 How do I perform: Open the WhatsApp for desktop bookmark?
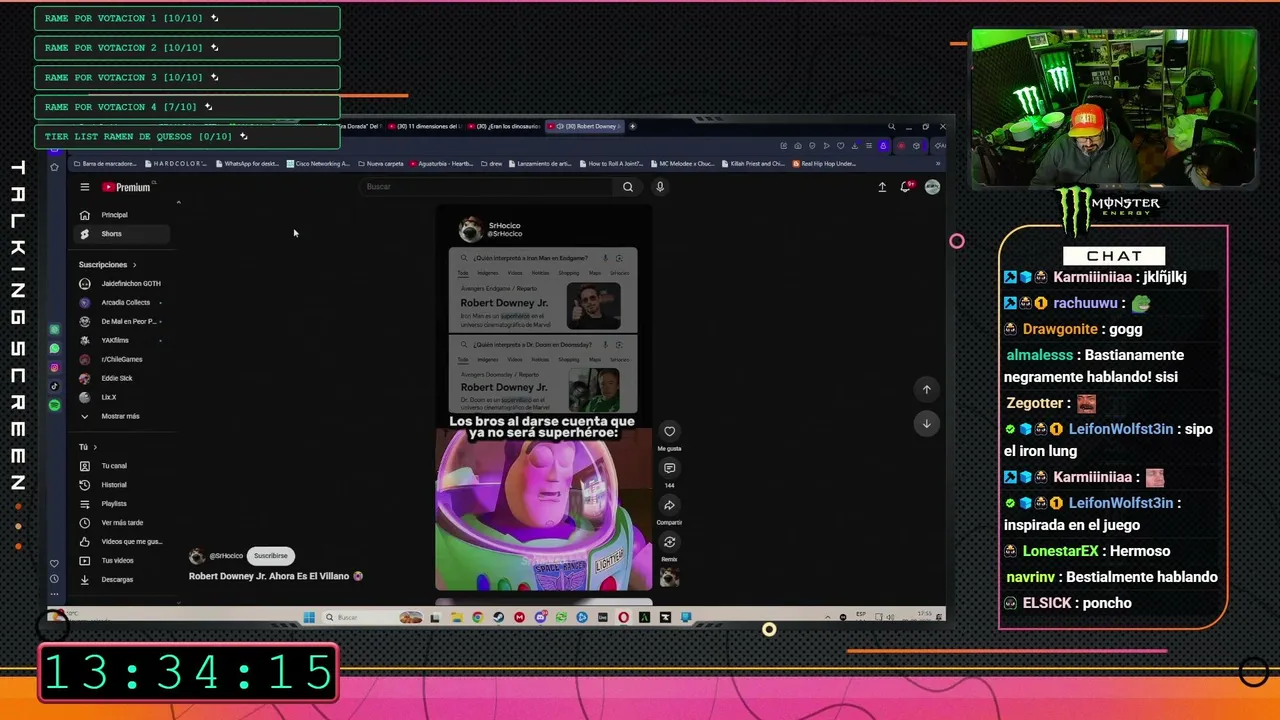point(248,163)
